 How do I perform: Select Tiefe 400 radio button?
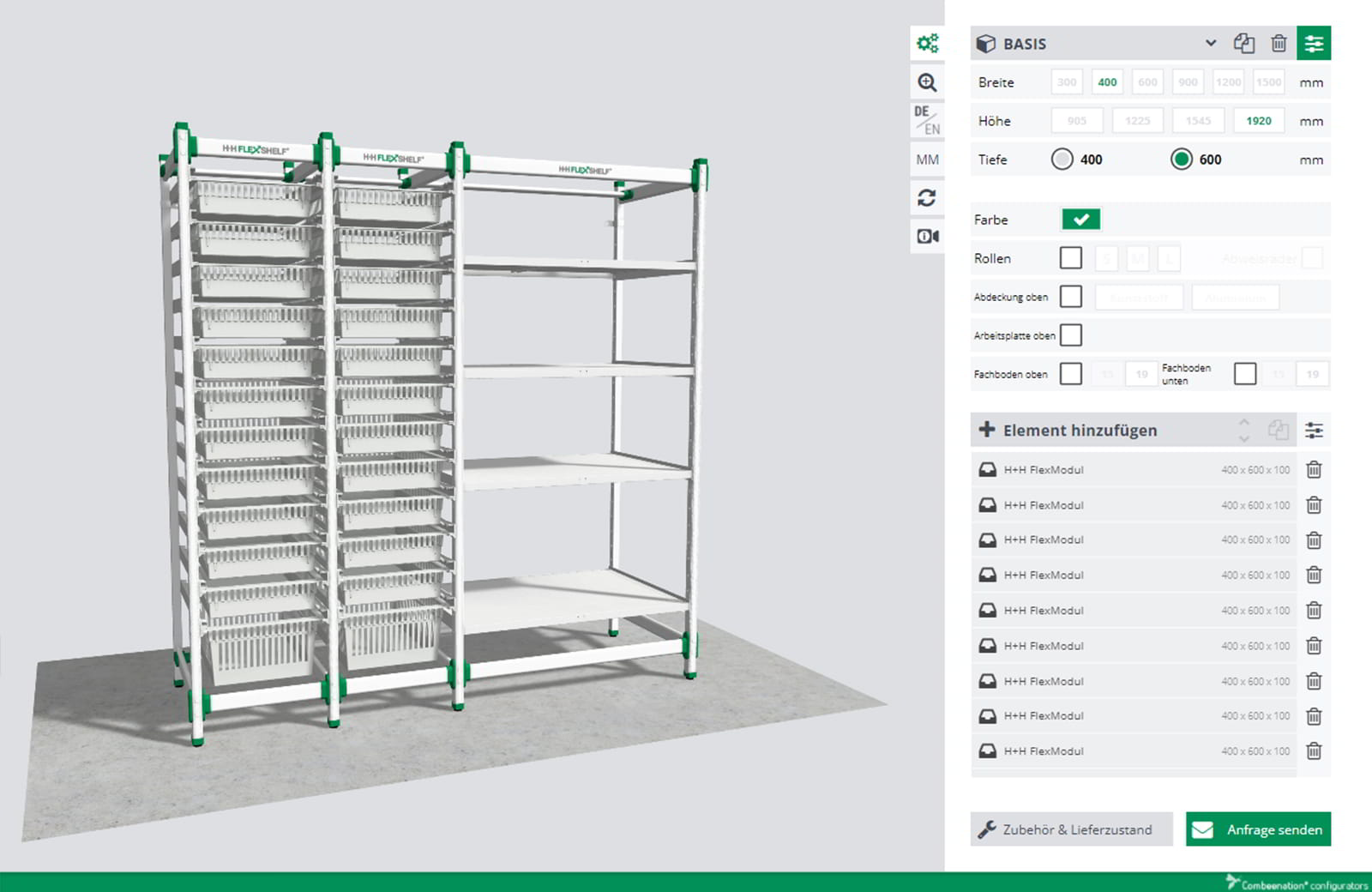pyautogui.click(x=1063, y=160)
